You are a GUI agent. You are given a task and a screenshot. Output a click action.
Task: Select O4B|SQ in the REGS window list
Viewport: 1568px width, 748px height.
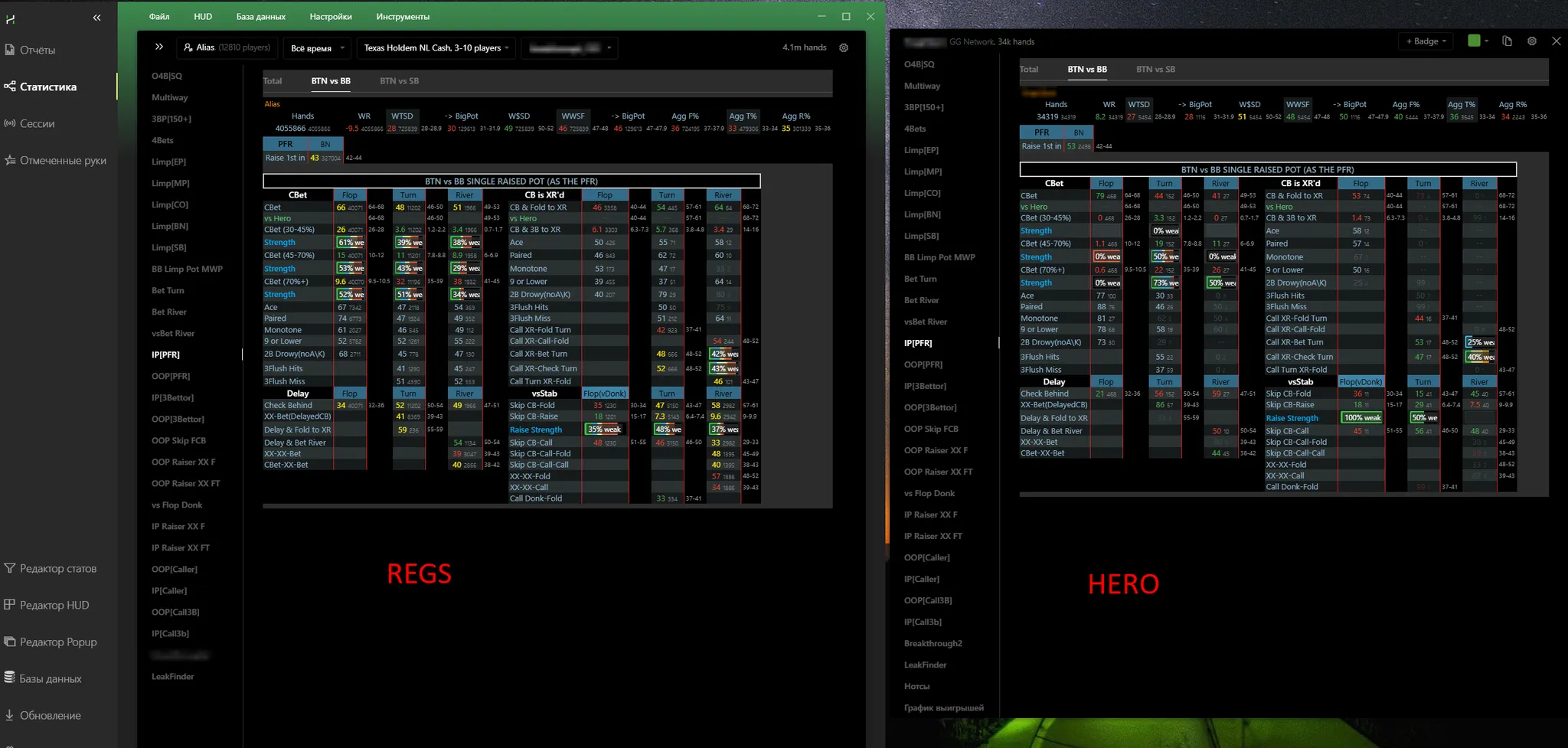(167, 76)
